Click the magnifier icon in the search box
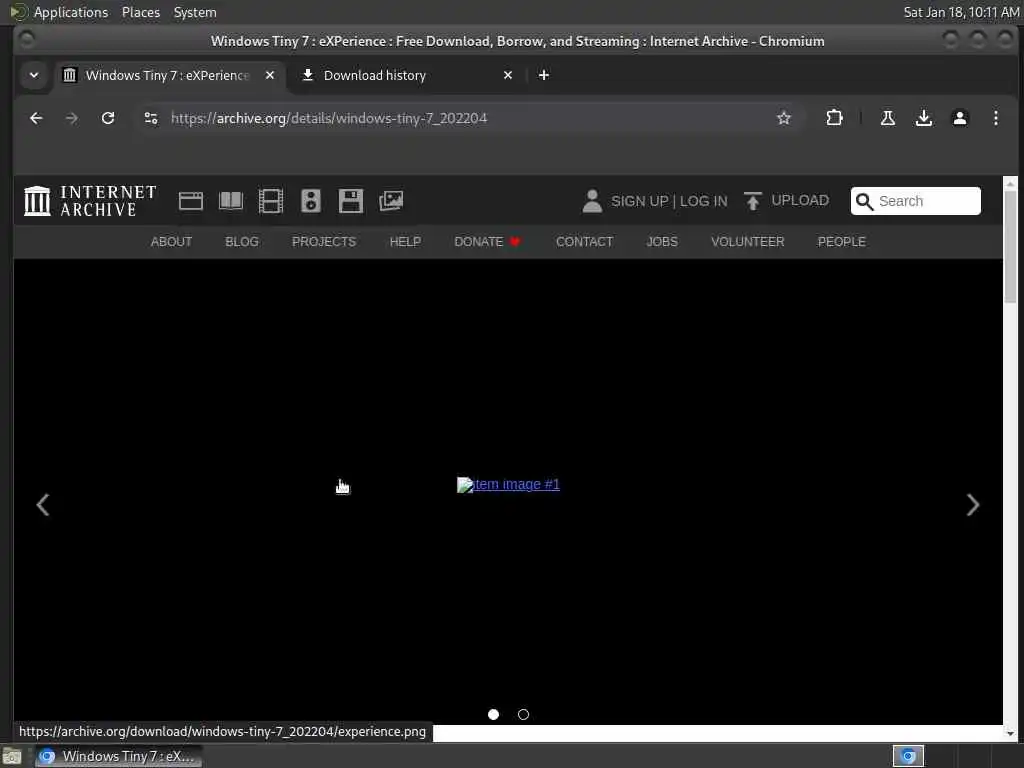Screen dimensions: 1024x768 pos(864,201)
